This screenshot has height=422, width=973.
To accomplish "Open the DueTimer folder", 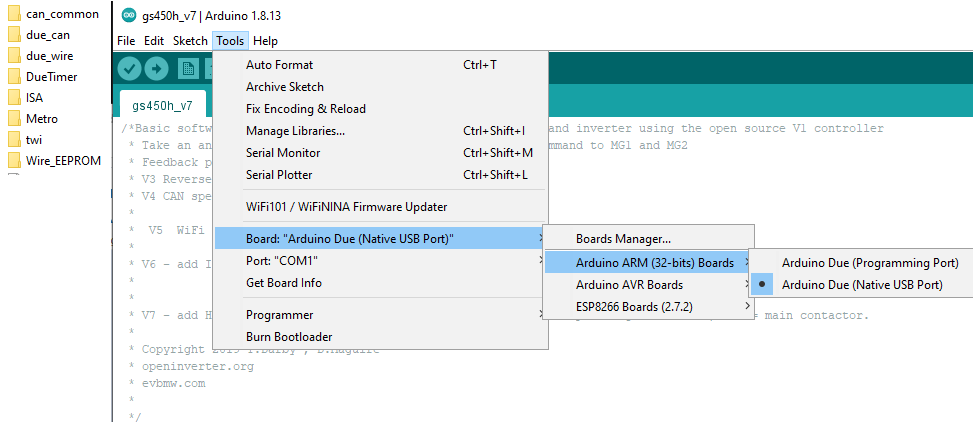I will tap(51, 77).
